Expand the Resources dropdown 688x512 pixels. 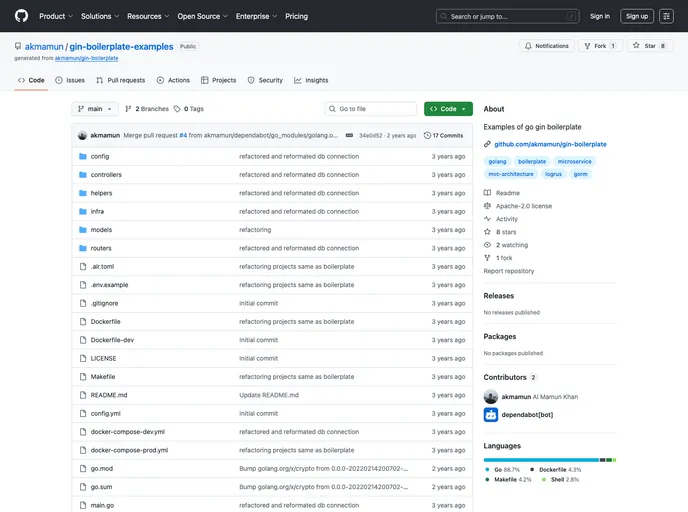[x=148, y=16]
